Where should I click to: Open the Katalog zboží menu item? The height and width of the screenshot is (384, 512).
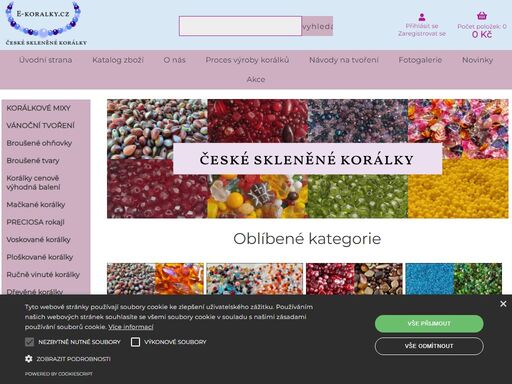[x=118, y=60]
